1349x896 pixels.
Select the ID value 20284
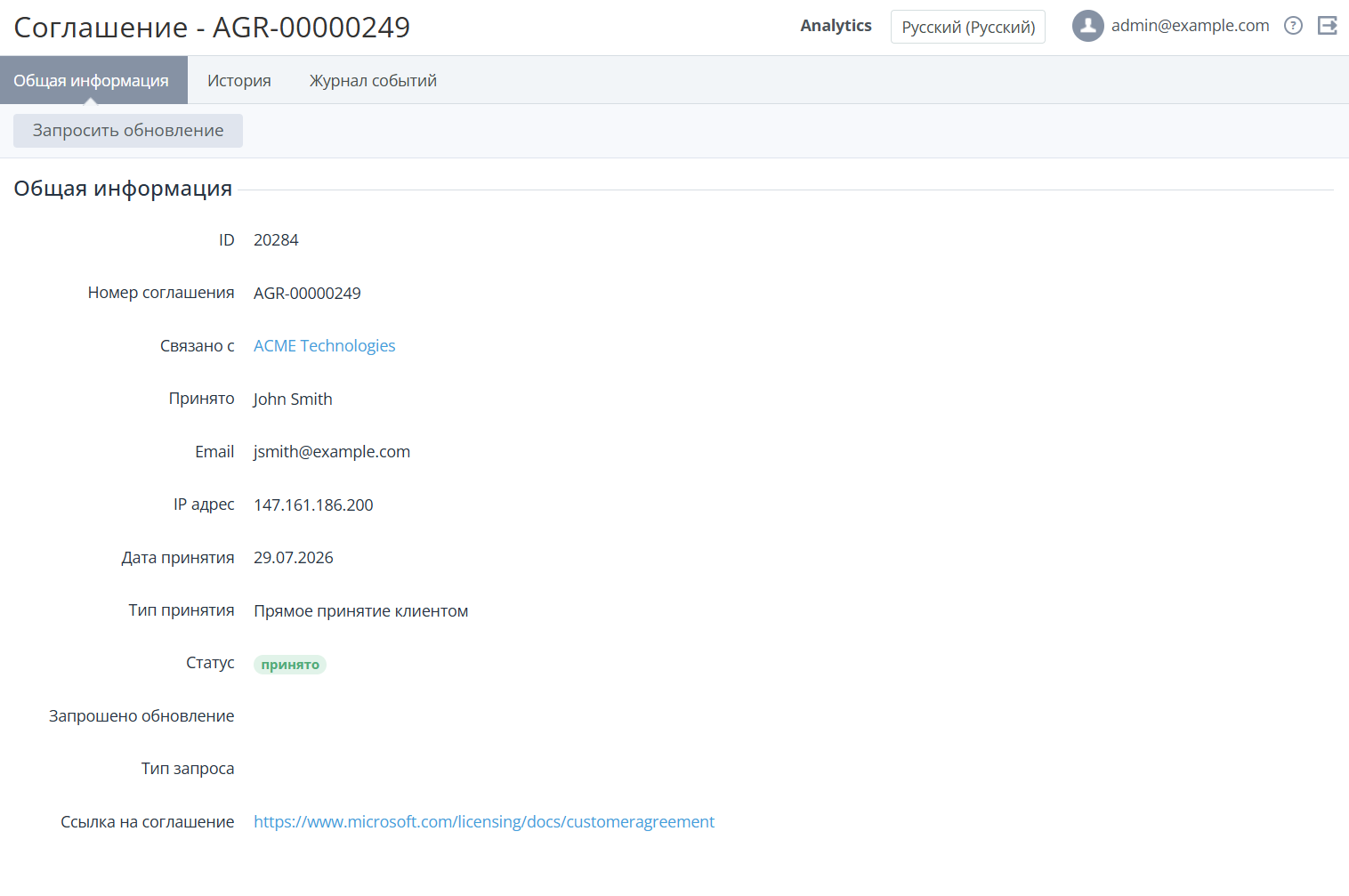(276, 240)
